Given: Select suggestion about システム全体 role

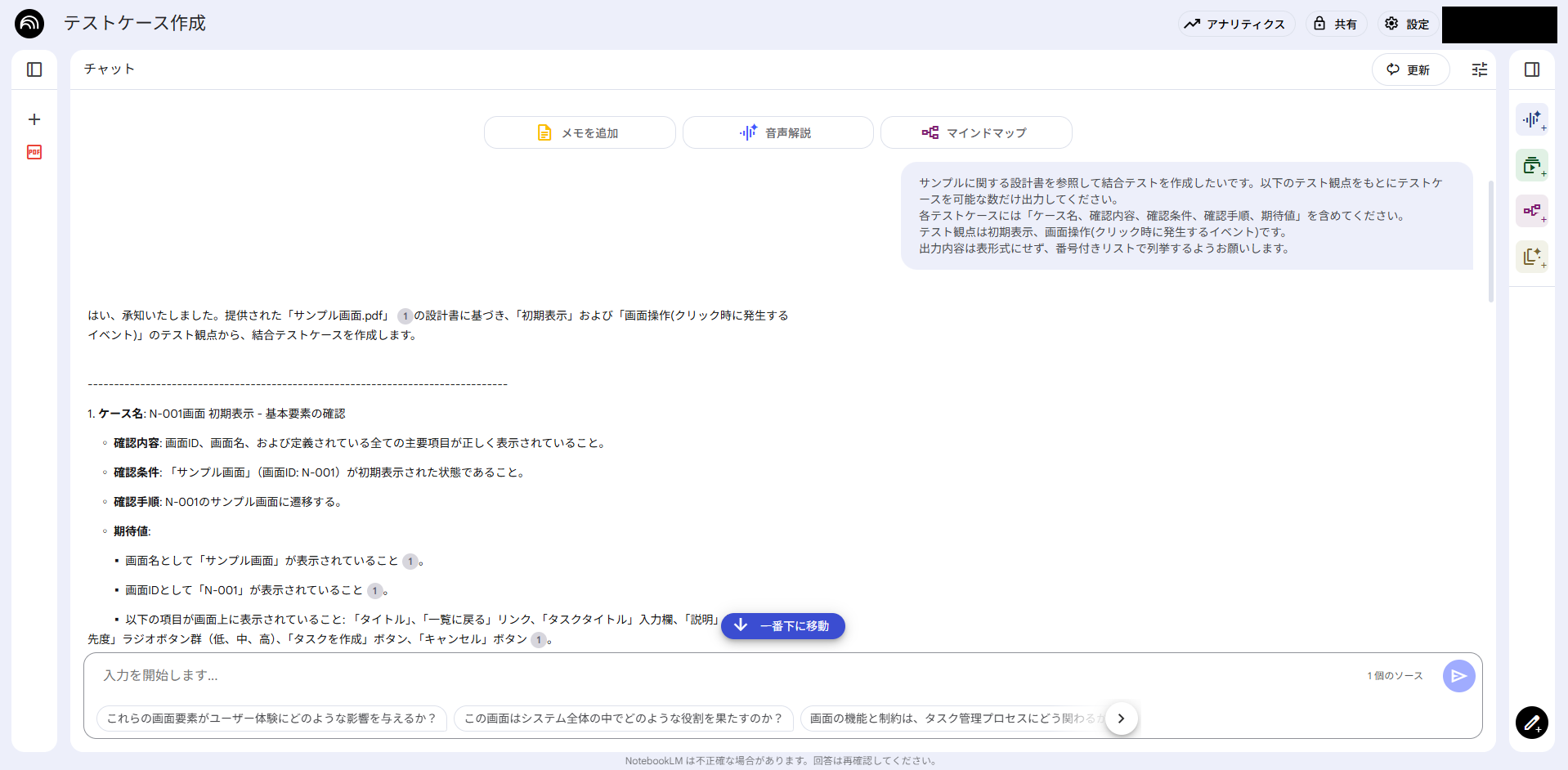Looking at the screenshot, I should [624, 719].
